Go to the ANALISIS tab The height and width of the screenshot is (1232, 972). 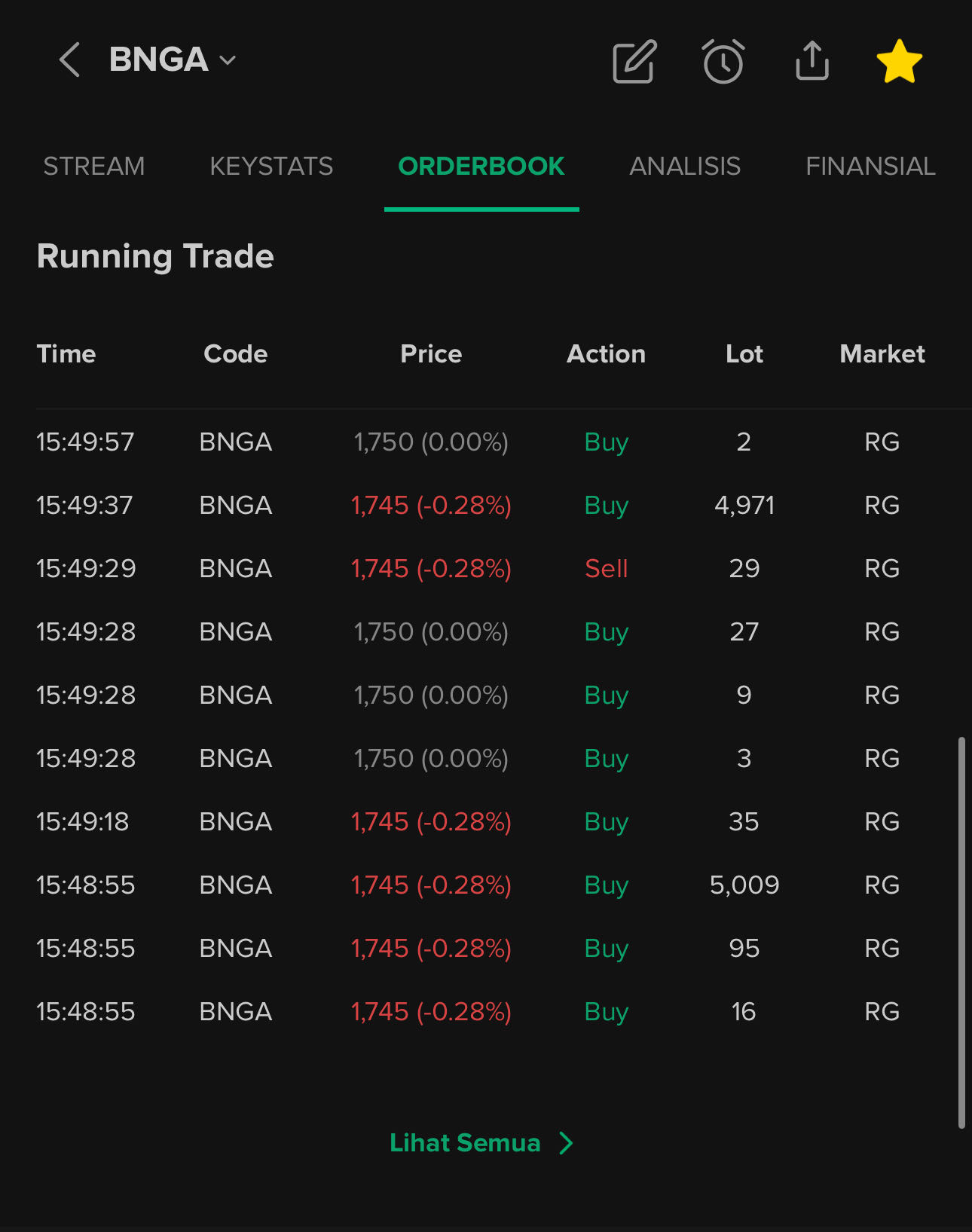pyautogui.click(x=685, y=166)
